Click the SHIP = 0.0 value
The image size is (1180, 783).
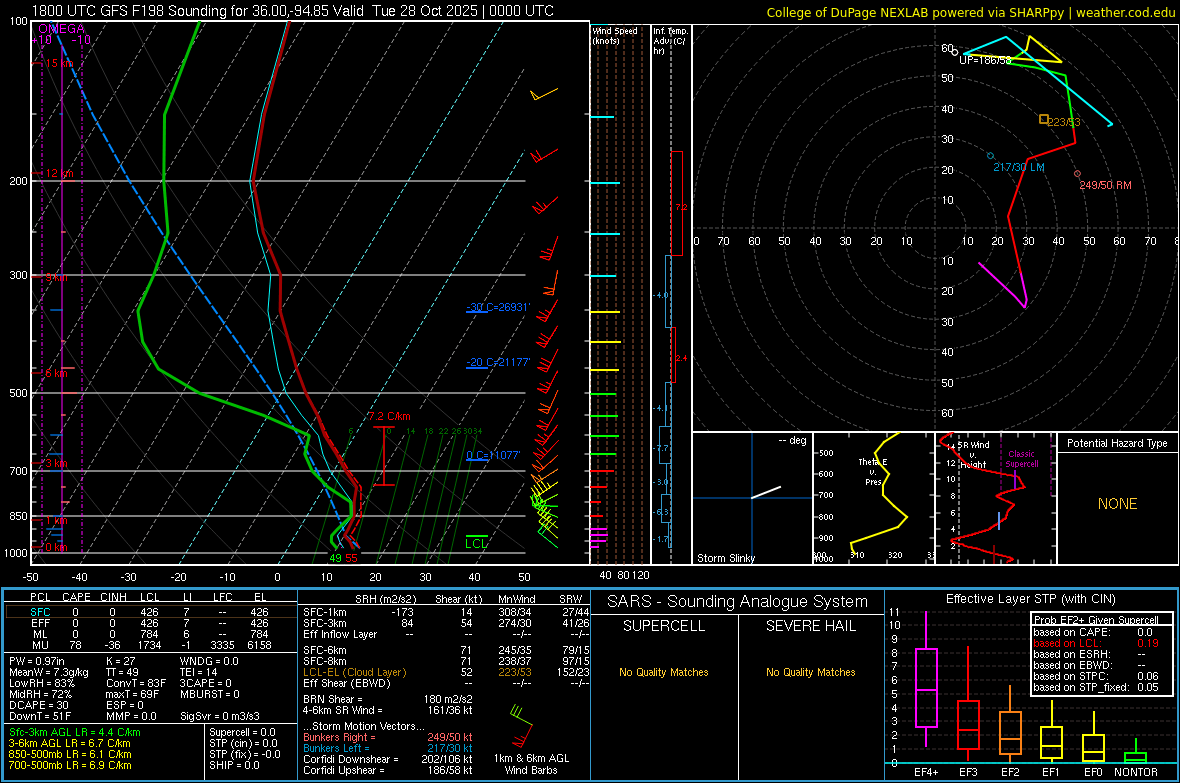(234, 765)
